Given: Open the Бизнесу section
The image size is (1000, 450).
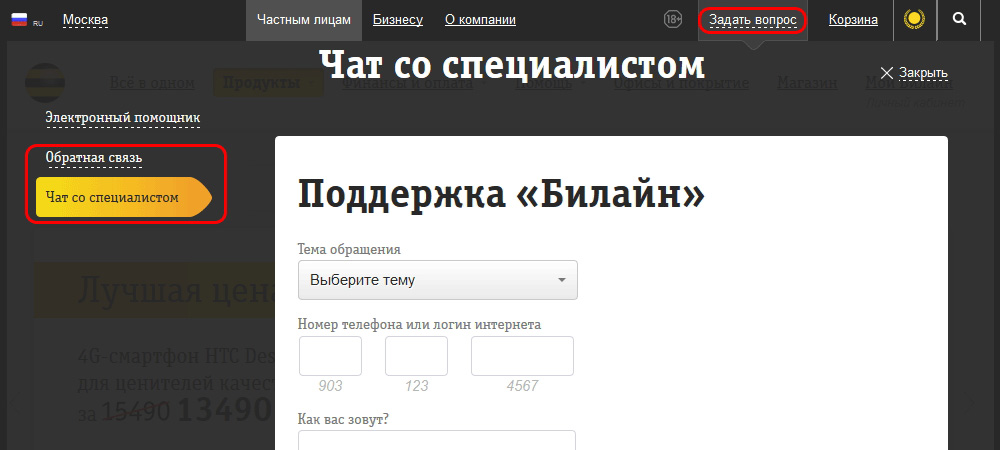Looking at the screenshot, I should click(x=398, y=20).
